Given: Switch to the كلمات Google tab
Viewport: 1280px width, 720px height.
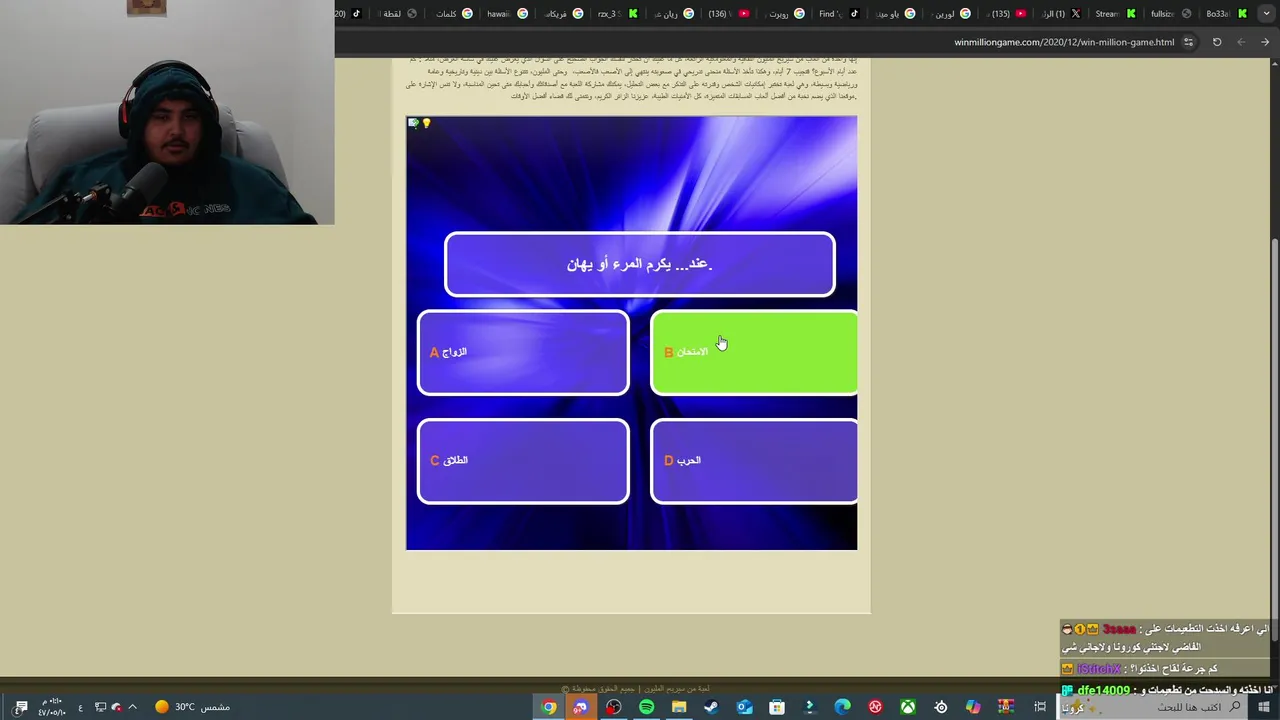Looking at the screenshot, I should pyautogui.click(x=452, y=14).
